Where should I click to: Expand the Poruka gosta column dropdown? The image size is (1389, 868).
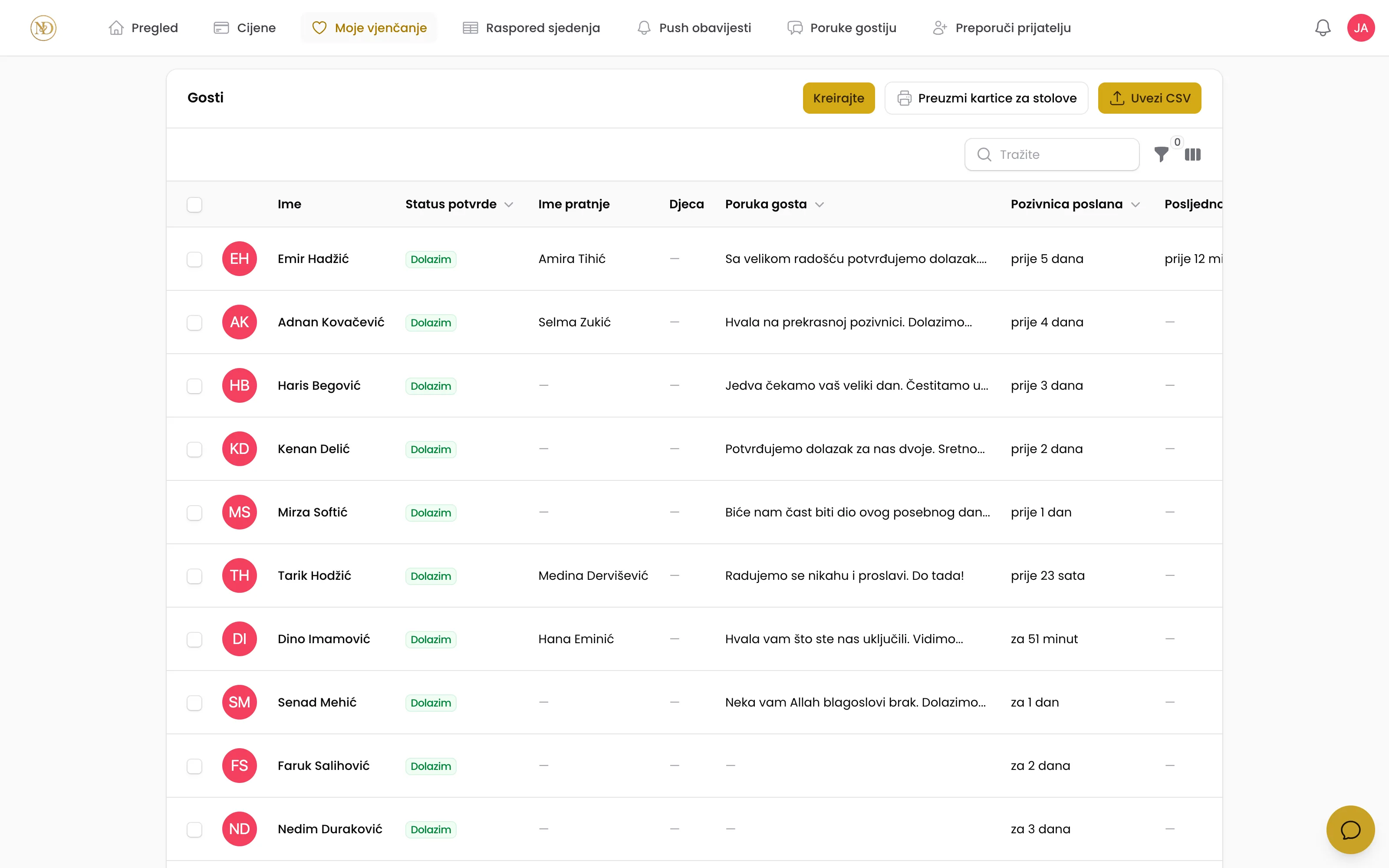tap(820, 205)
